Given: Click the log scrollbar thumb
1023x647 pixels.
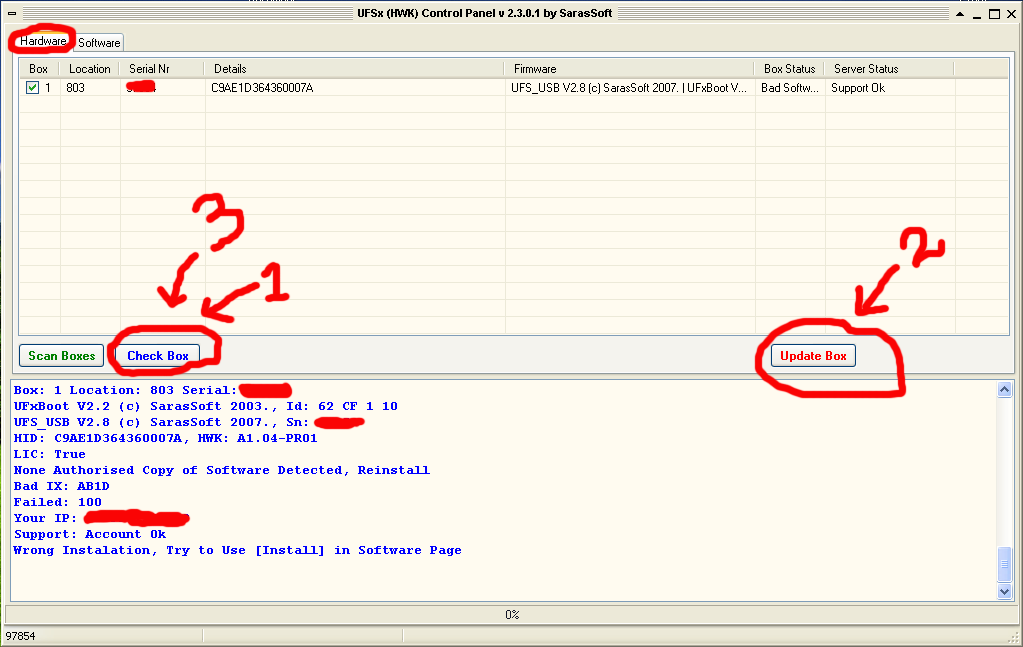Looking at the screenshot, I should 1004,565.
